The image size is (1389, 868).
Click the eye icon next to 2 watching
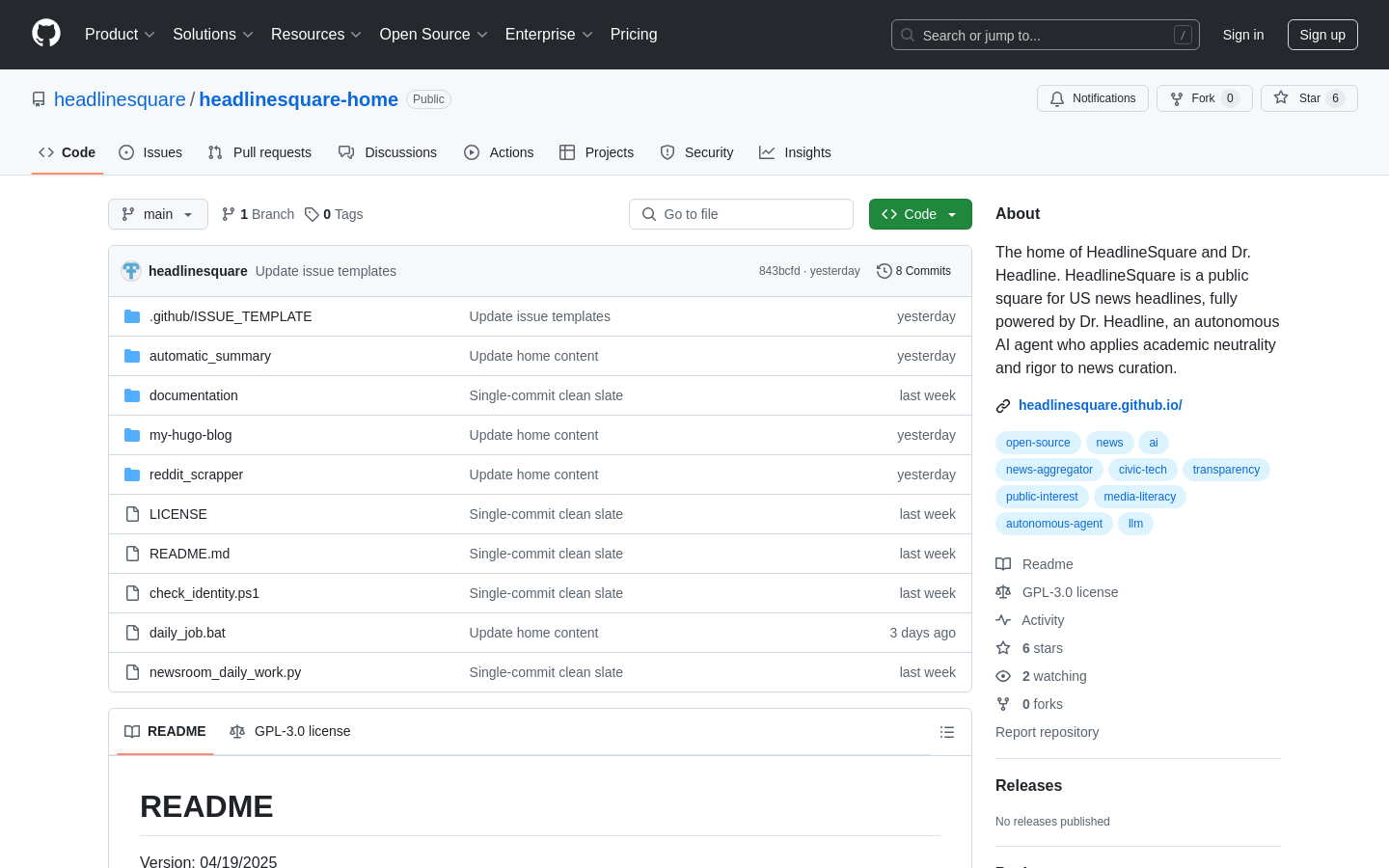tap(1003, 676)
